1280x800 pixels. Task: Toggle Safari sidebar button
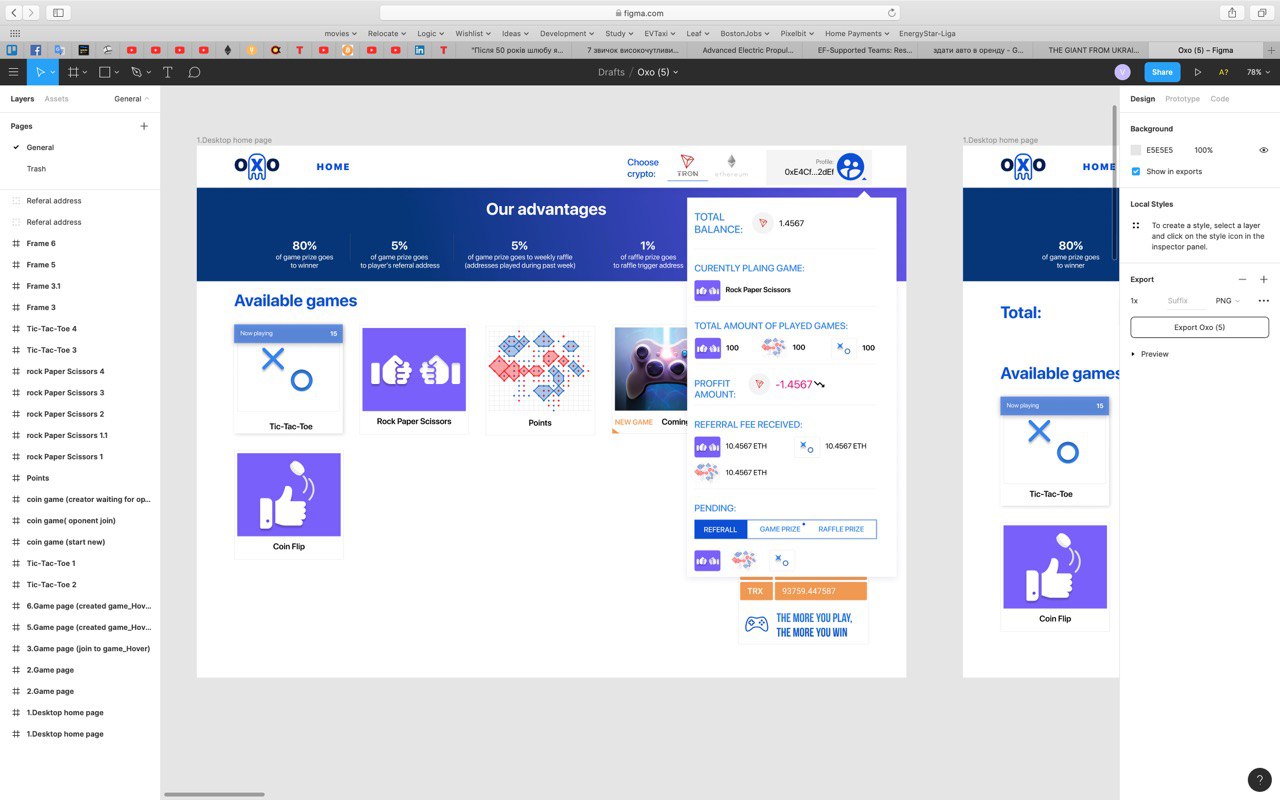click(57, 12)
